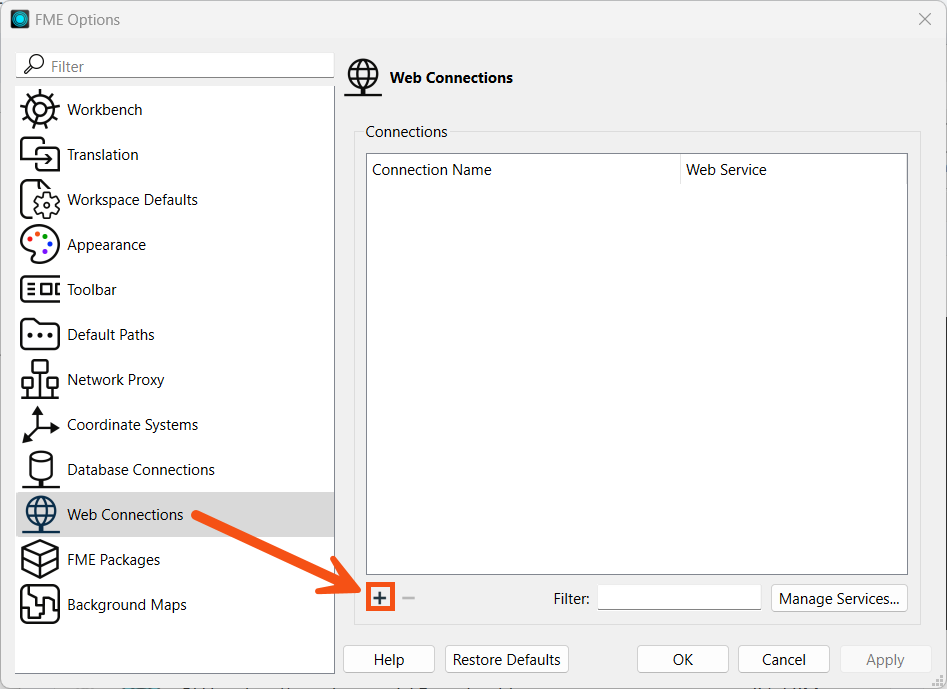Click the FME Packages box icon
This screenshot has width=947, height=689.
tap(40, 559)
